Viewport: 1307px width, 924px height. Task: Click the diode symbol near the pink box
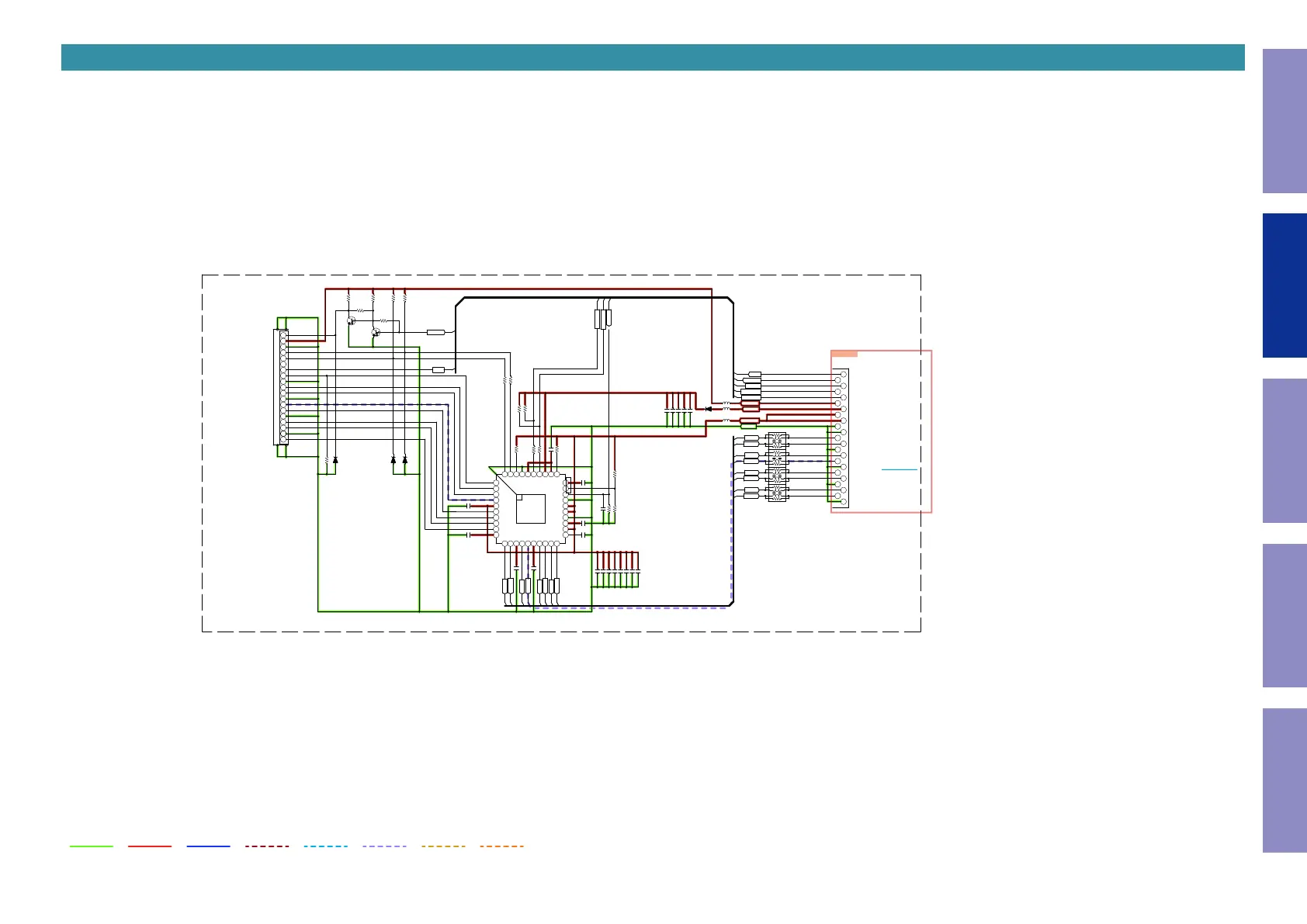708,409
